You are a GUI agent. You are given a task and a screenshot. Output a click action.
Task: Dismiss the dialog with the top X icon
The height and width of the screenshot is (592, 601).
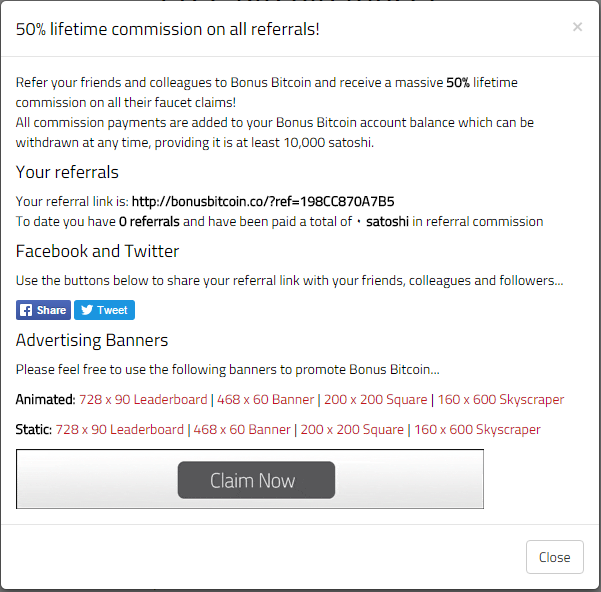577,27
